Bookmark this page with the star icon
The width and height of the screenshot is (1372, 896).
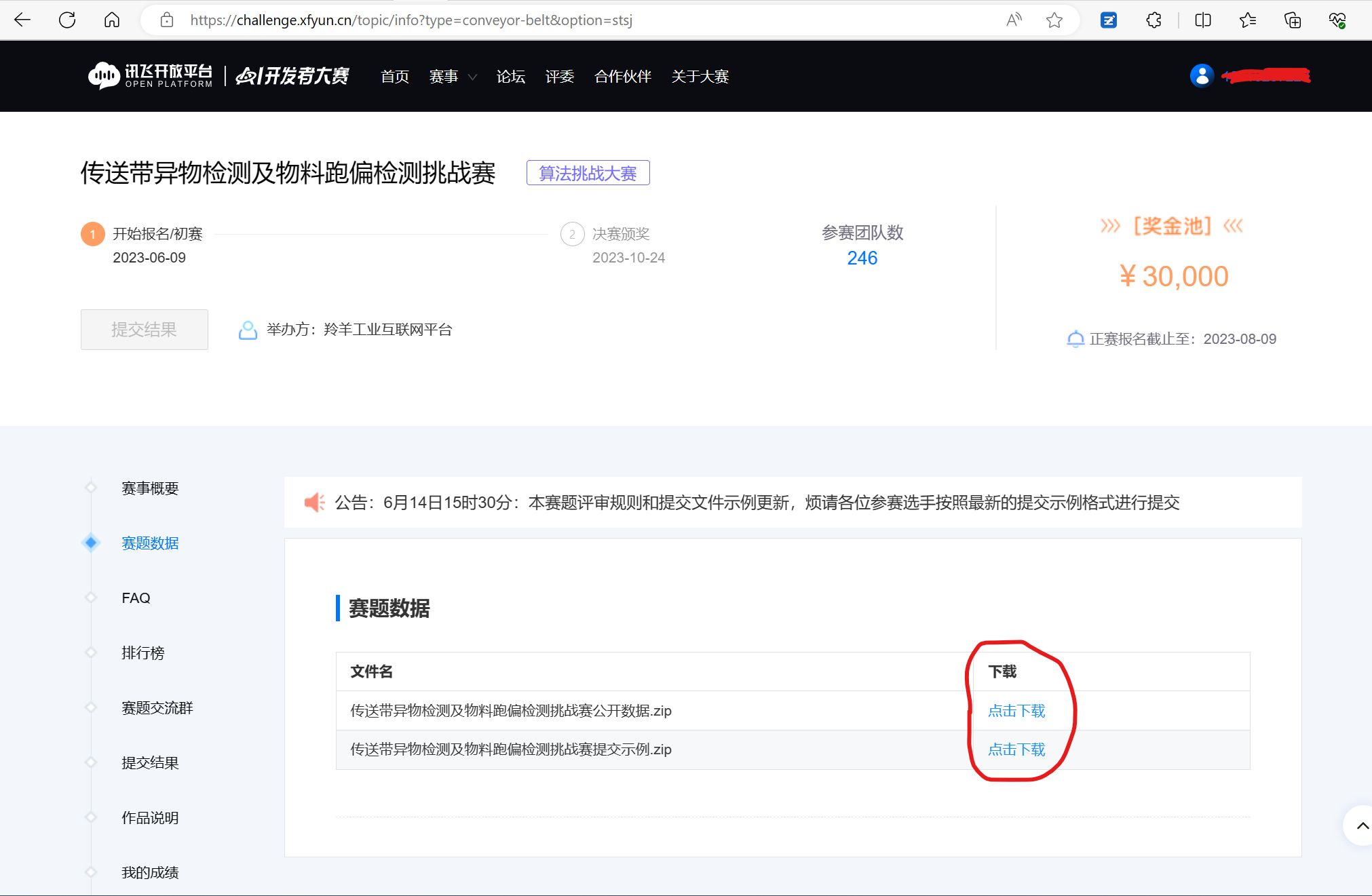pos(1054,20)
